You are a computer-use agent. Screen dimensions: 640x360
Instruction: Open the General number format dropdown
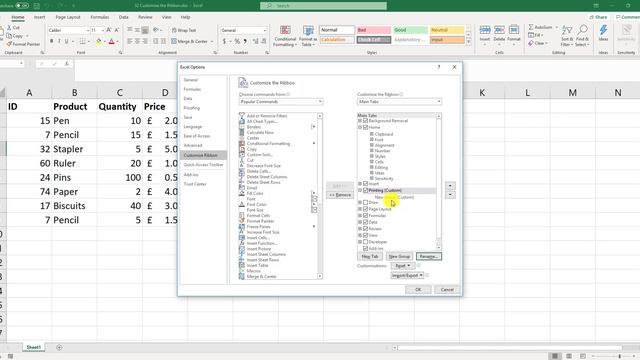(x=264, y=30)
